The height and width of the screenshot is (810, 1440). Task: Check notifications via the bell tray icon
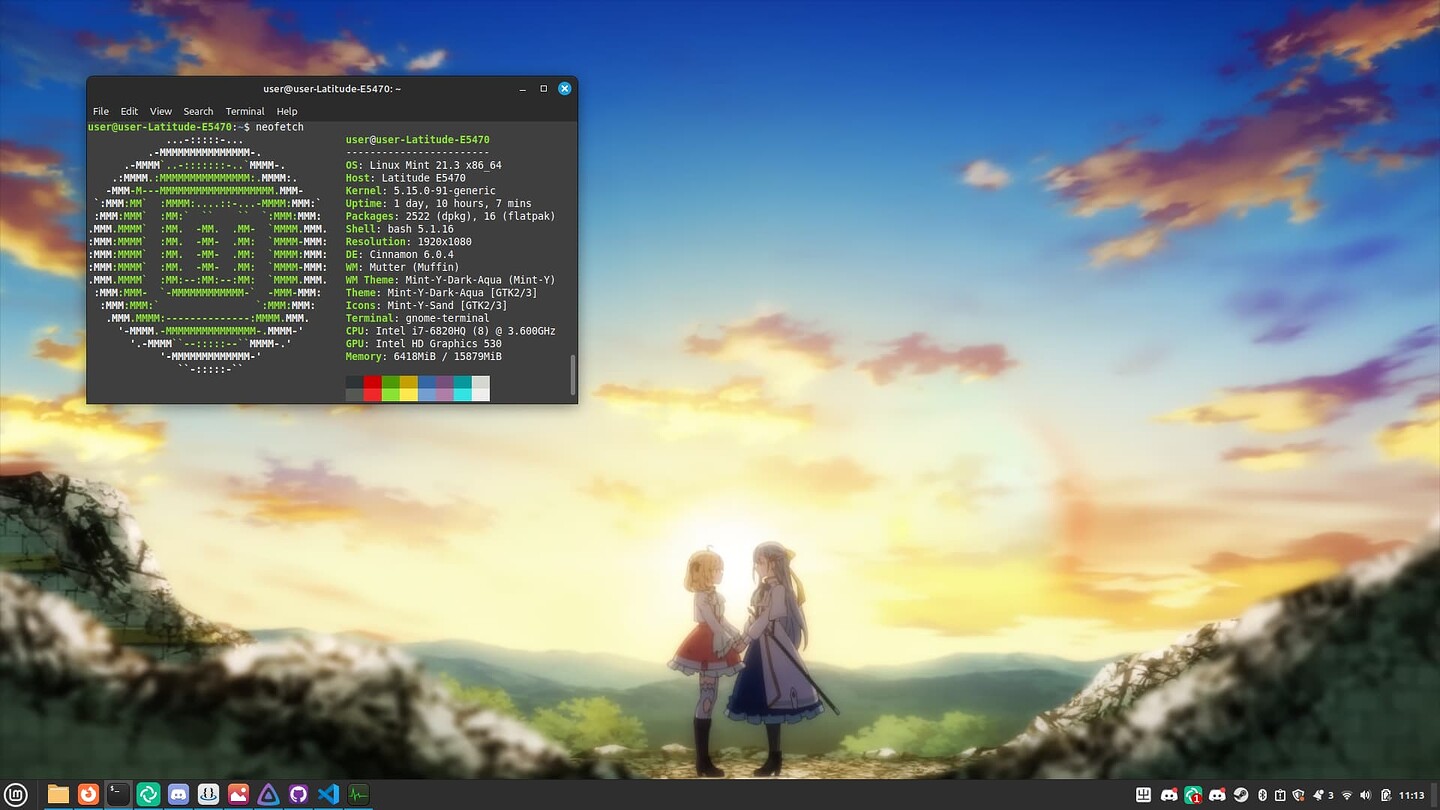coord(1317,795)
